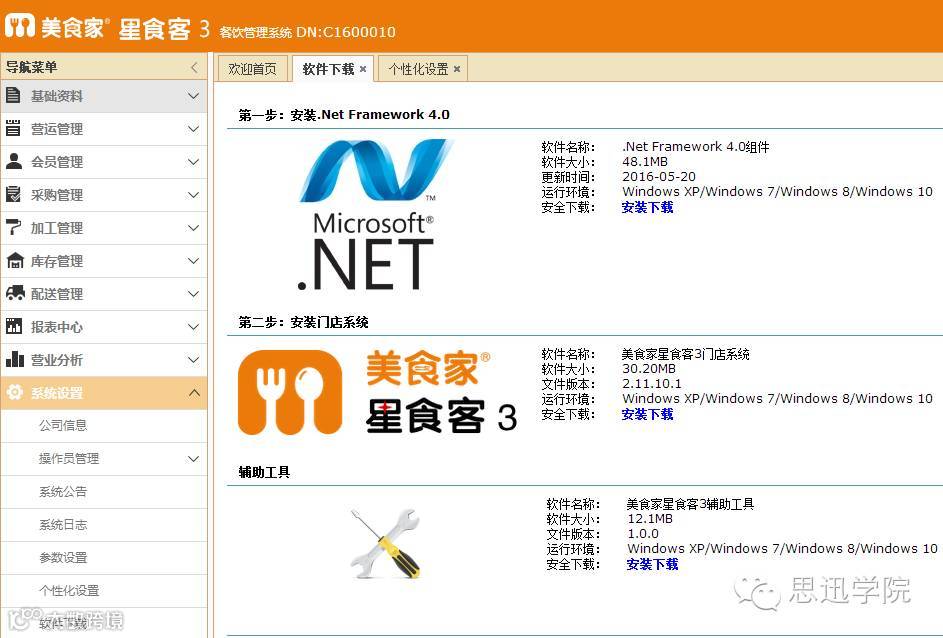Image resolution: width=943 pixels, height=638 pixels.
Task: Click the 加工管理 tool icon
Action: coord(13,227)
